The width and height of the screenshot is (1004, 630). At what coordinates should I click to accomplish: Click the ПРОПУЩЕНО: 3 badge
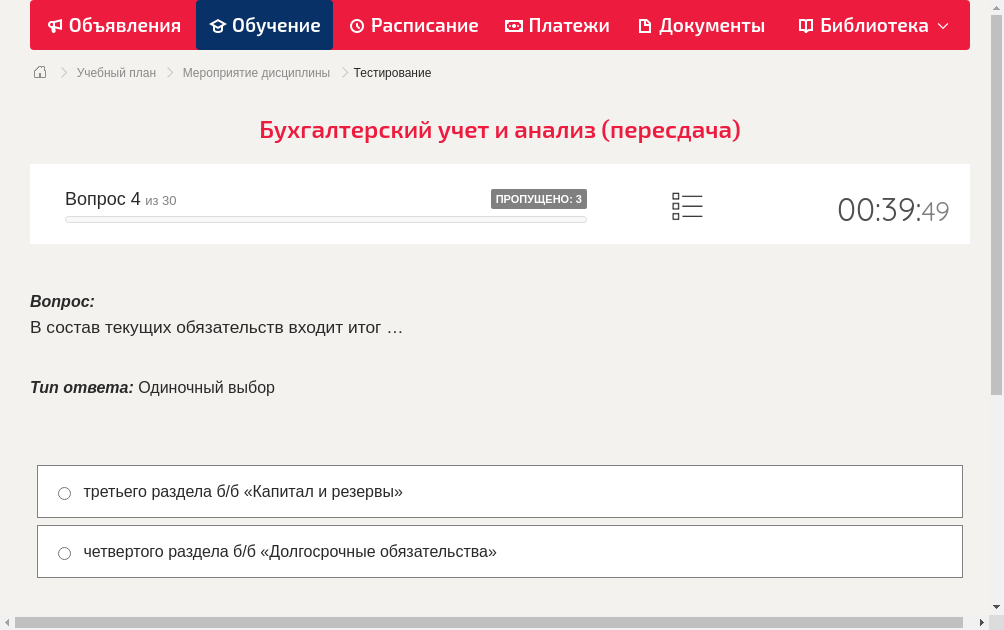[x=540, y=199]
